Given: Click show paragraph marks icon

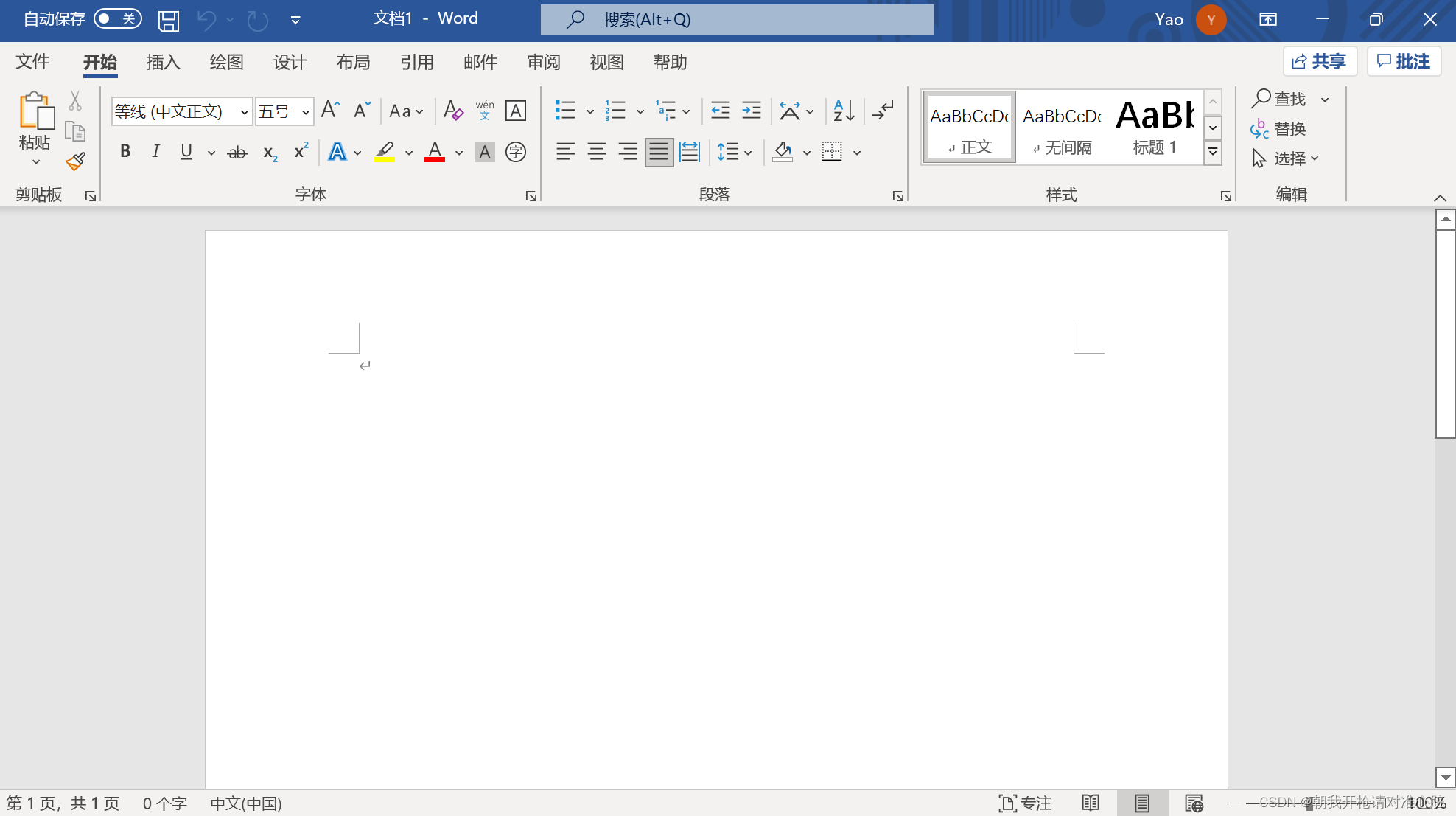Looking at the screenshot, I should pos(883,111).
